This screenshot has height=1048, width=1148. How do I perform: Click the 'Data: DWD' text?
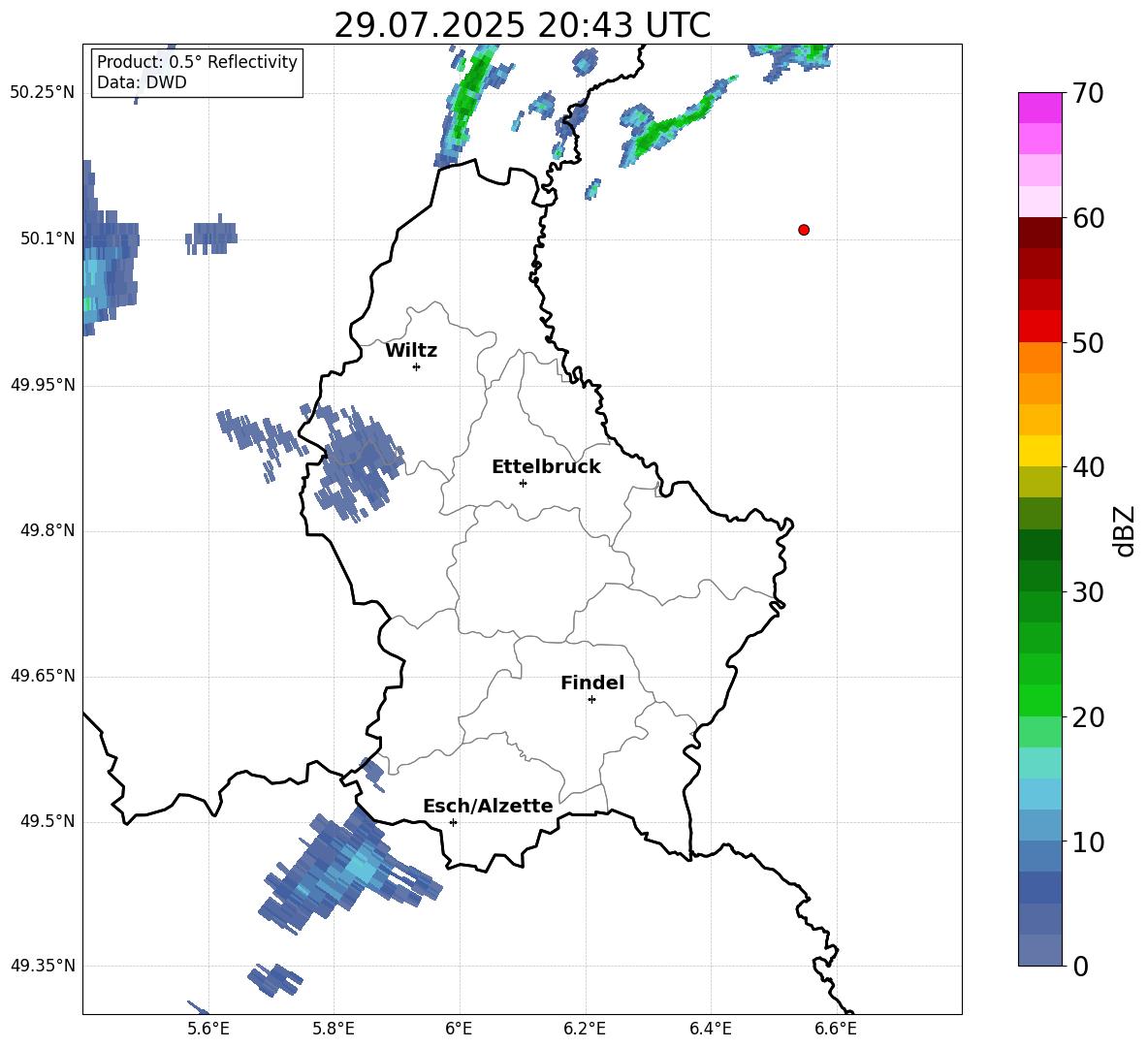point(142,82)
